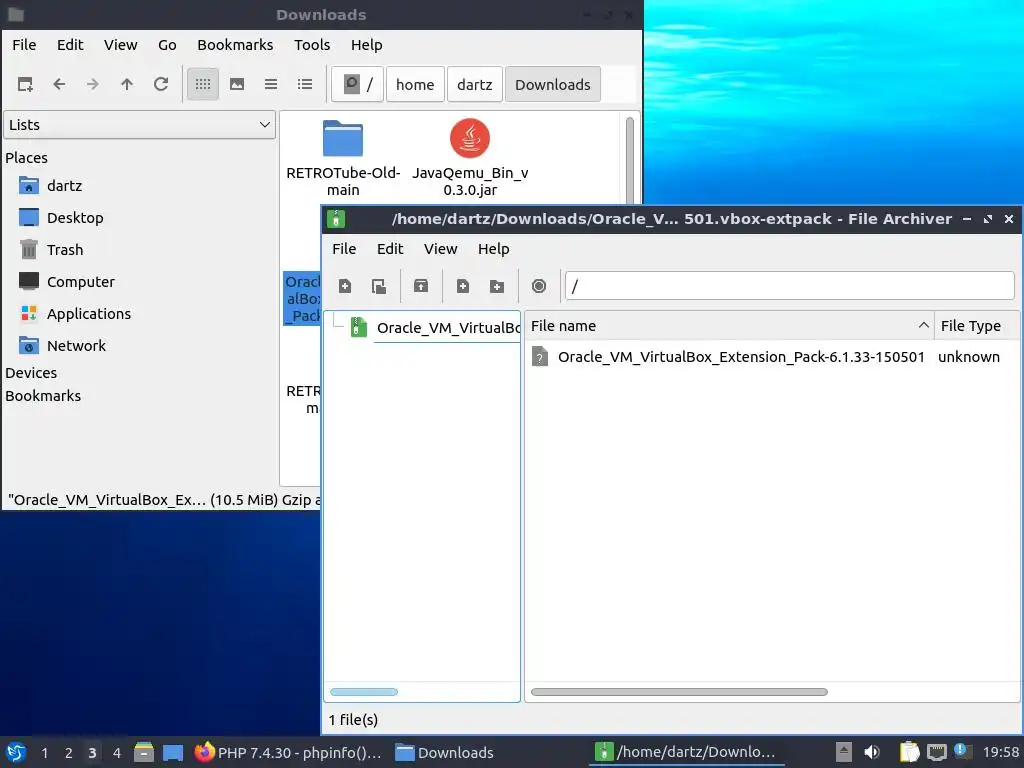Switch file manager to icon view mode
The width and height of the screenshot is (1024, 768).
203,84
